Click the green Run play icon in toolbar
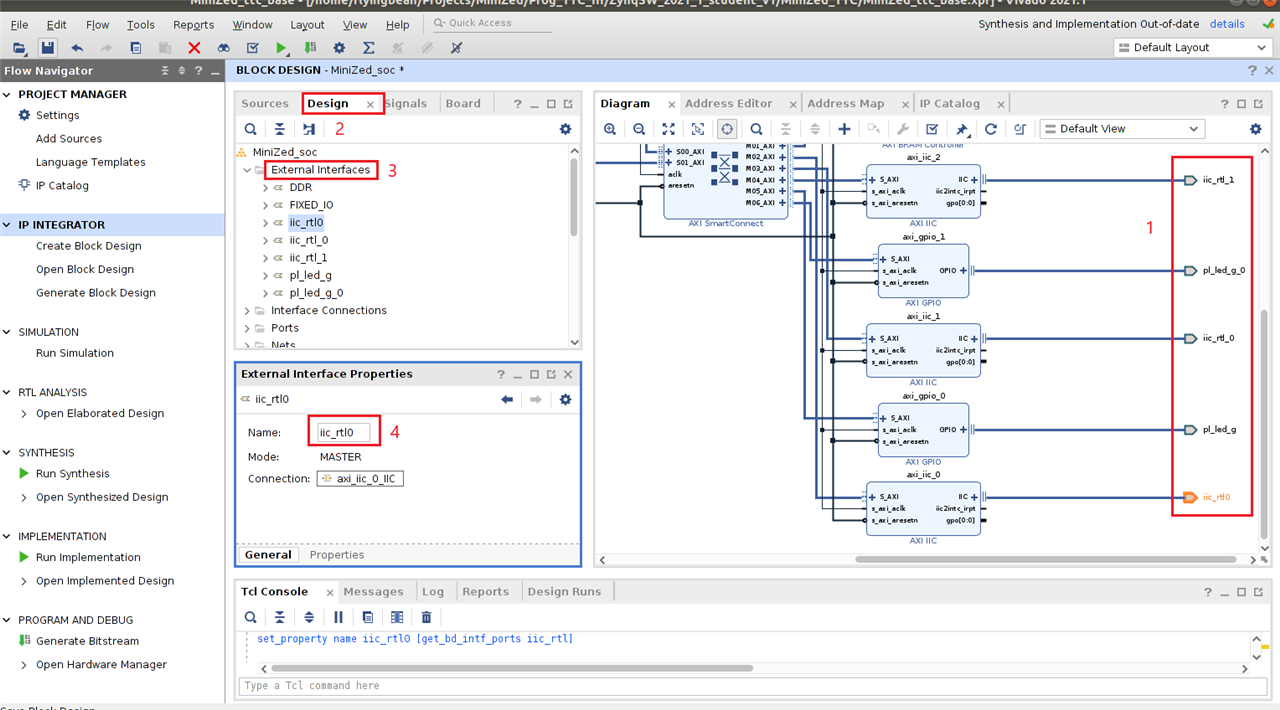This screenshot has width=1280, height=710. [281, 47]
